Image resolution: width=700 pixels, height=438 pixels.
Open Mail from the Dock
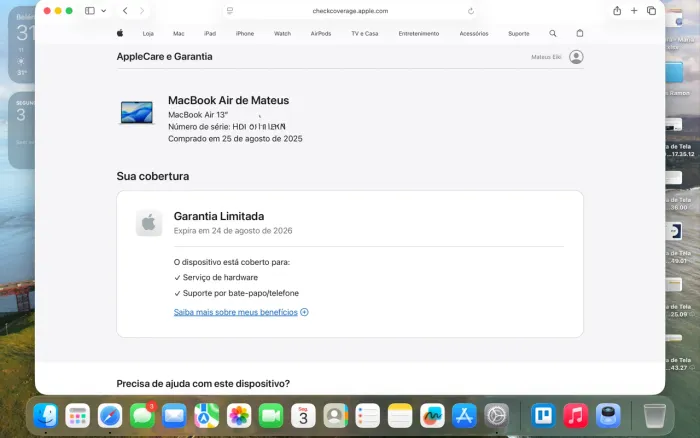click(x=175, y=416)
